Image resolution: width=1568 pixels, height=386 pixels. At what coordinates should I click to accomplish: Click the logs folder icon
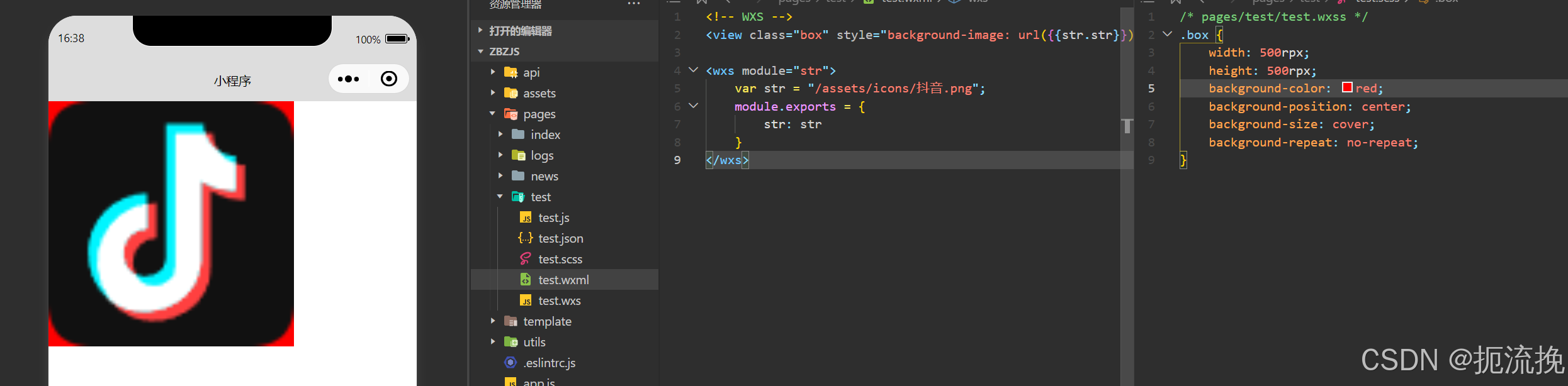coord(518,155)
